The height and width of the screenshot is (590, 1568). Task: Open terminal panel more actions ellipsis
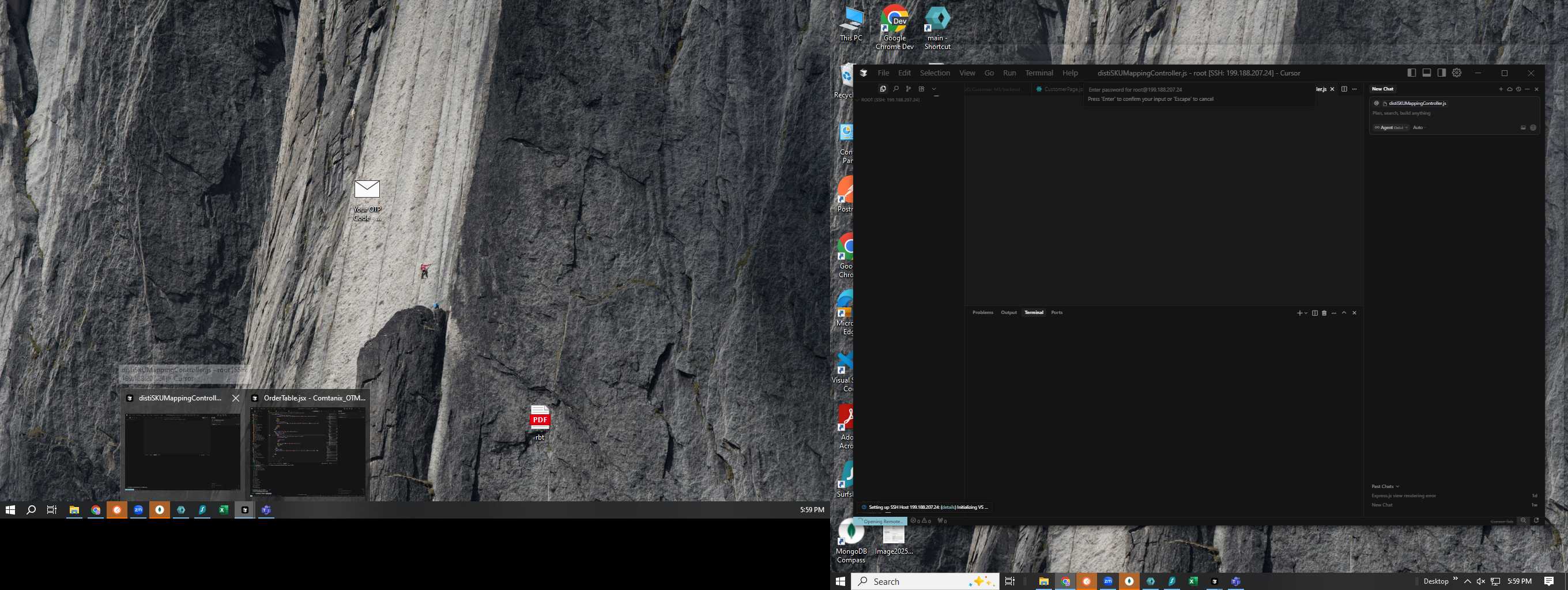click(1333, 313)
